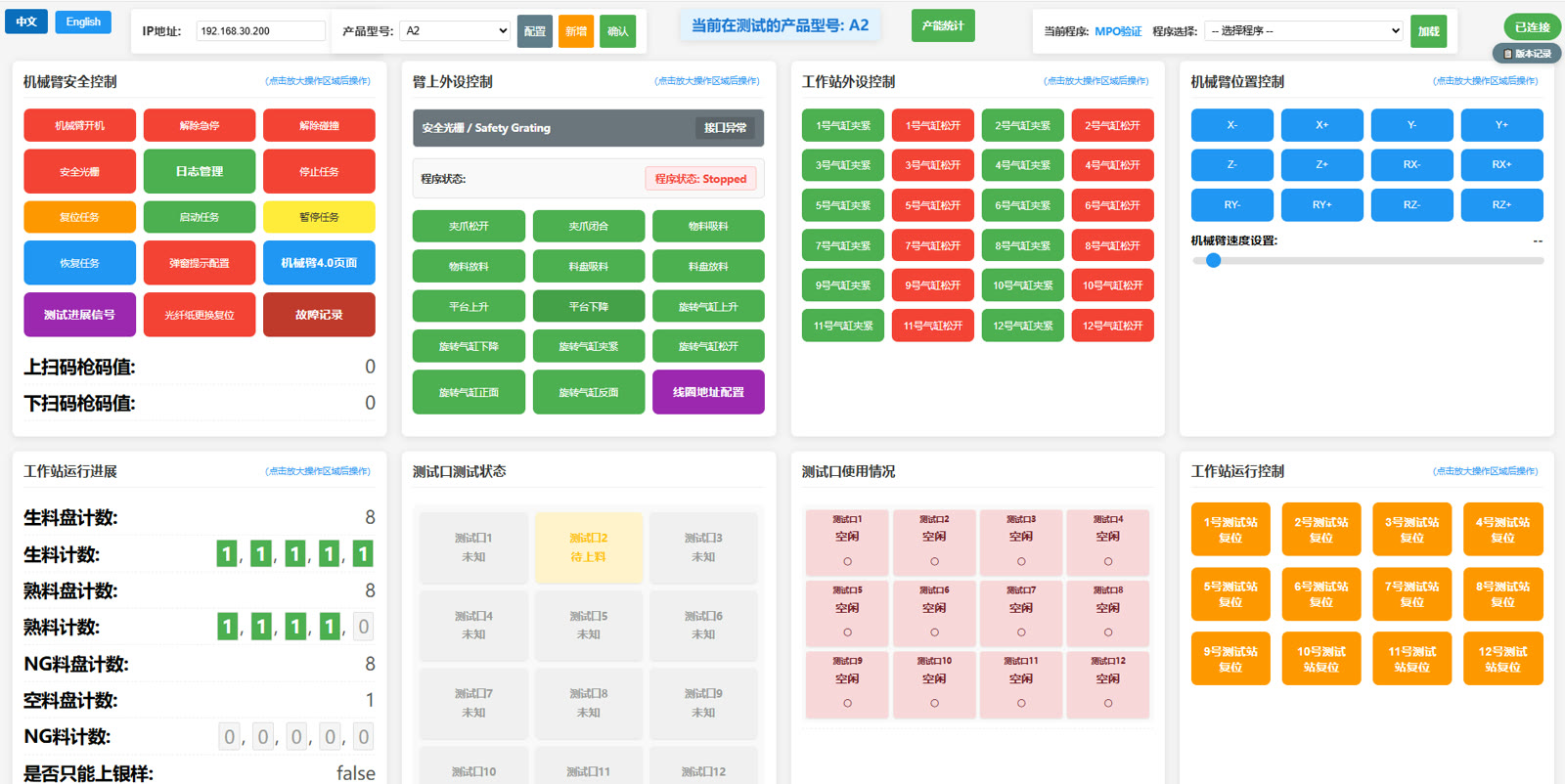Viewport: 1565px width, 784px height.
Task: Select the 测试口1 radio circle
Action: (847, 561)
